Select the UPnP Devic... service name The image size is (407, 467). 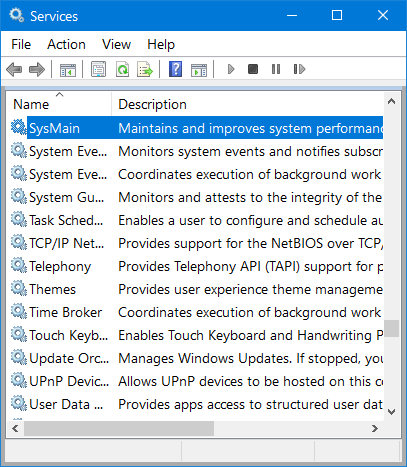69,381
